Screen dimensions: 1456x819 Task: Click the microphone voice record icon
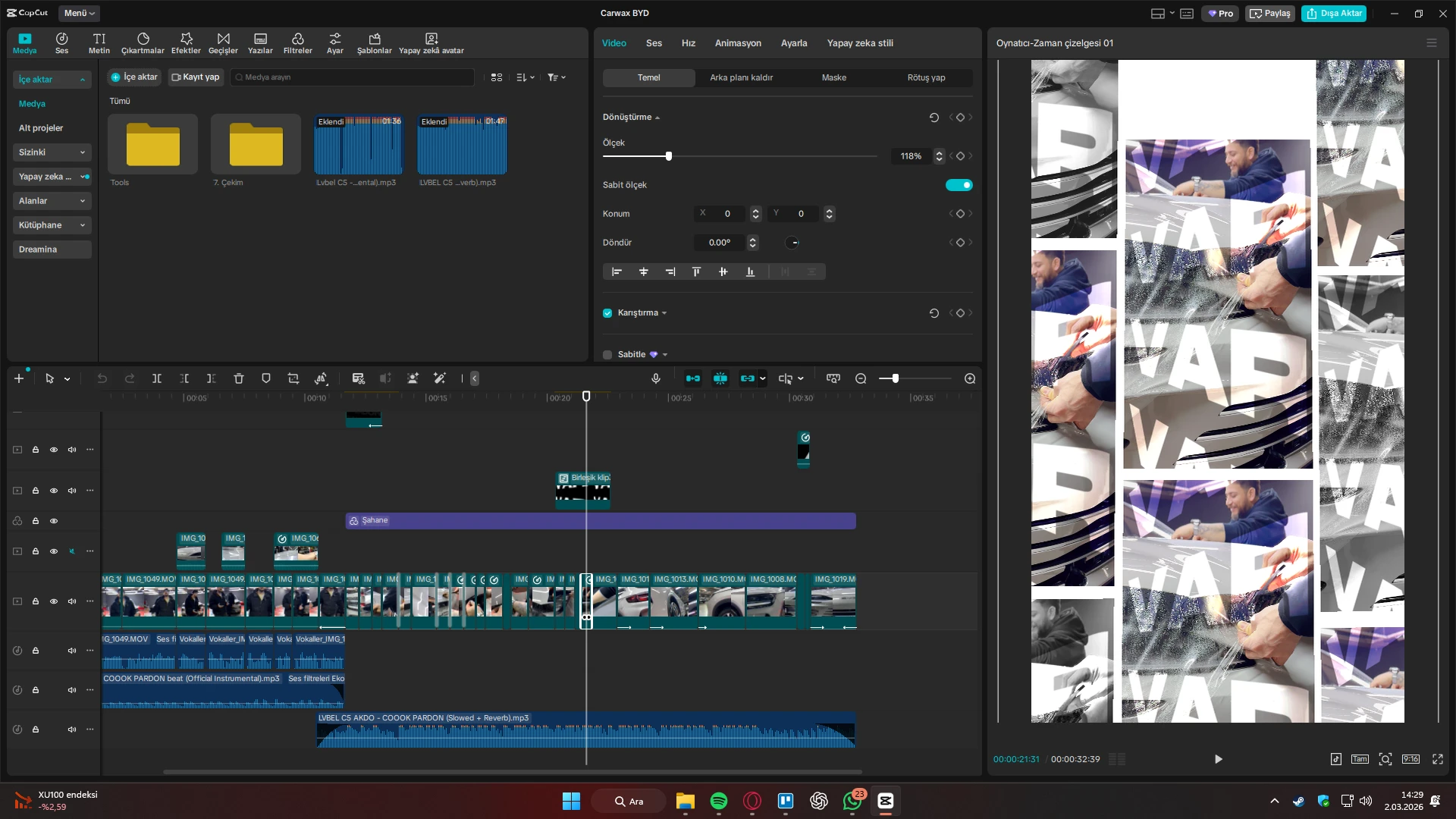tap(656, 378)
